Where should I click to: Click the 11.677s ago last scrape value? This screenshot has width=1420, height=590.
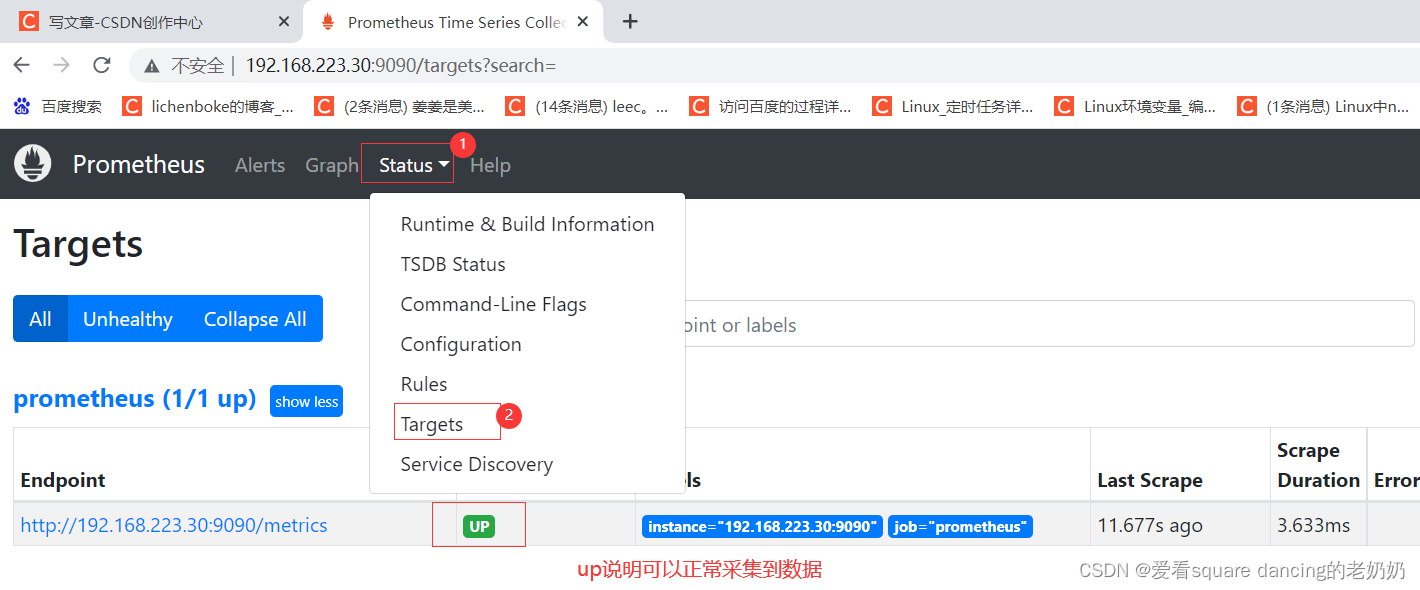1150,525
